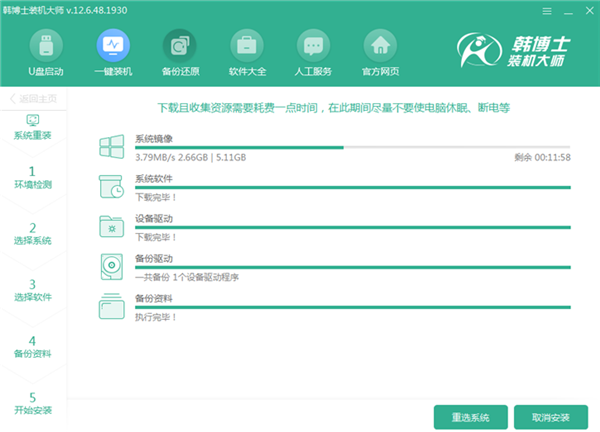Select the 一键装机 one-click install icon
Screen dimensions: 600x432
point(113,46)
